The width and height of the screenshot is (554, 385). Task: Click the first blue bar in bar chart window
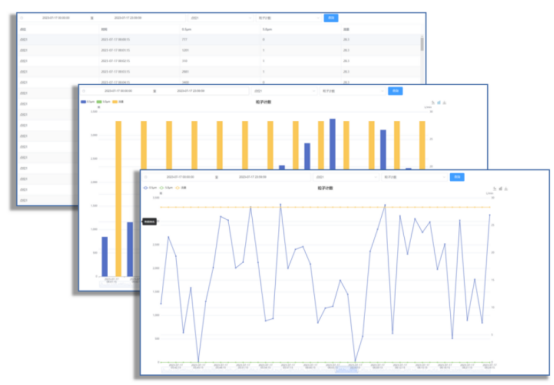pos(105,256)
